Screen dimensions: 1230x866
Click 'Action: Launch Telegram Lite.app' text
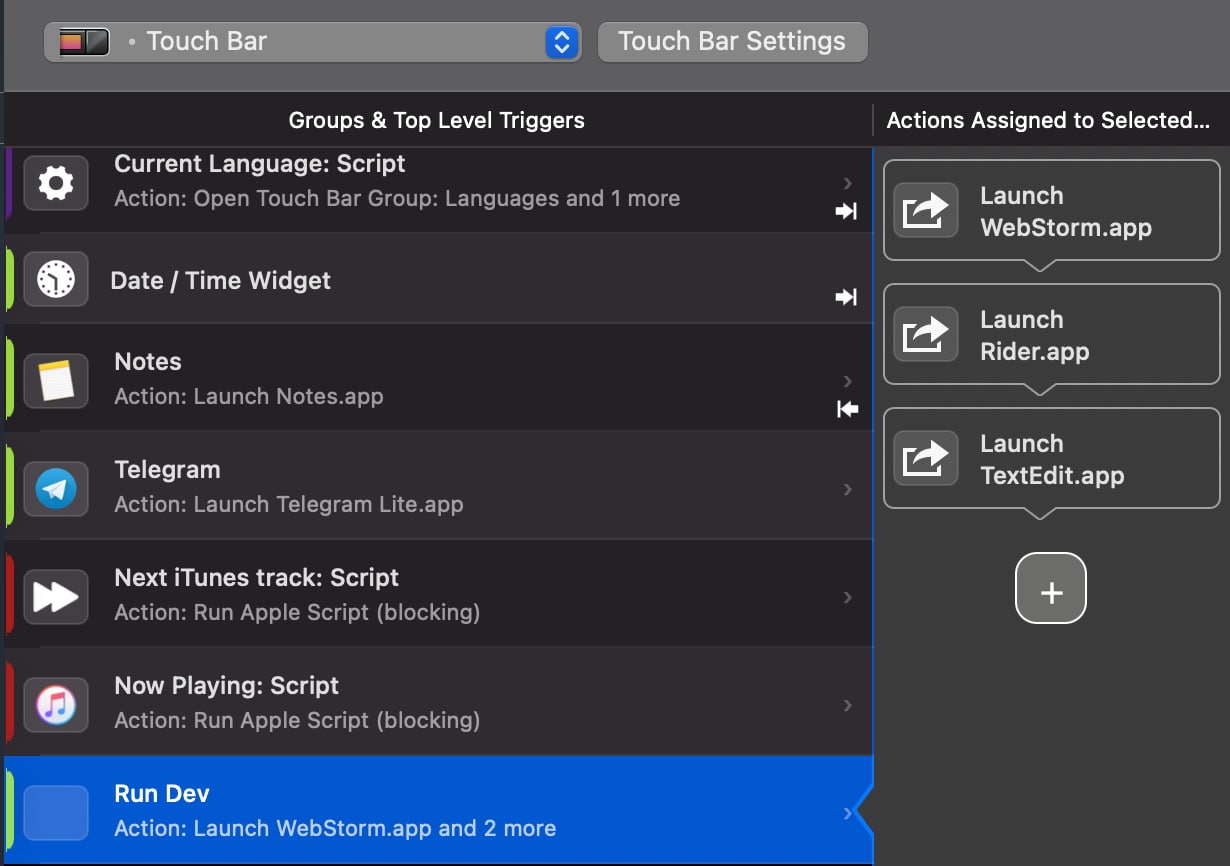pyautogui.click(x=289, y=504)
